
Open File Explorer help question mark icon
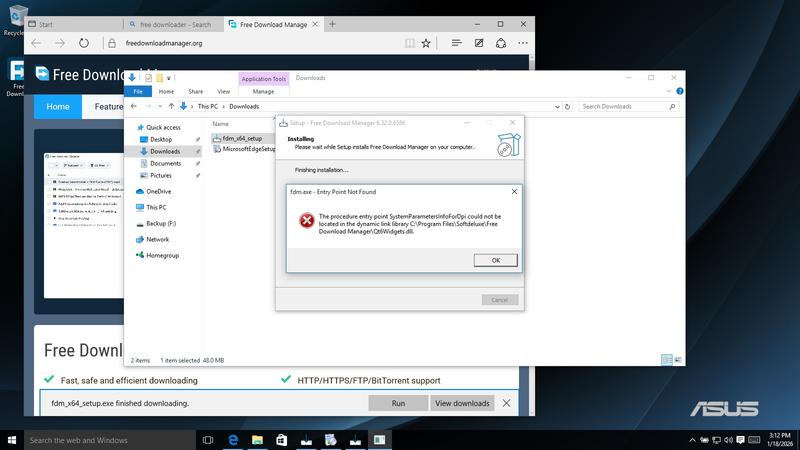(x=679, y=91)
